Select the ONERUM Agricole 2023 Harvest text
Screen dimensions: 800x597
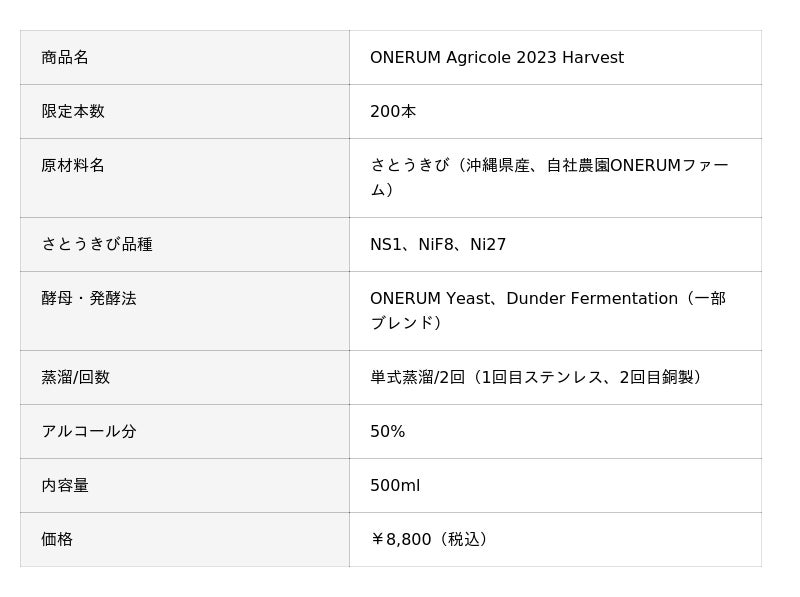496,58
